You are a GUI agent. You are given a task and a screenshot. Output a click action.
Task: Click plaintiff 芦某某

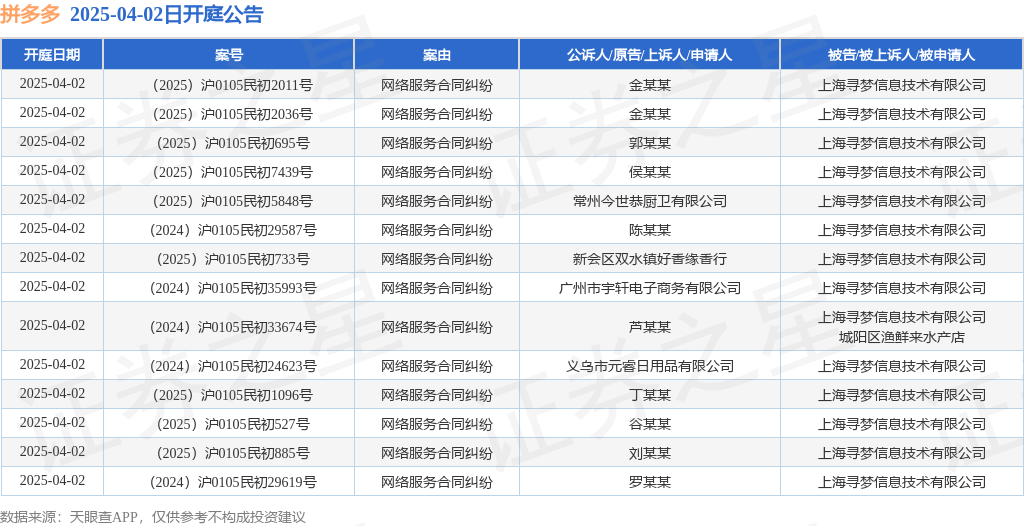pos(650,327)
